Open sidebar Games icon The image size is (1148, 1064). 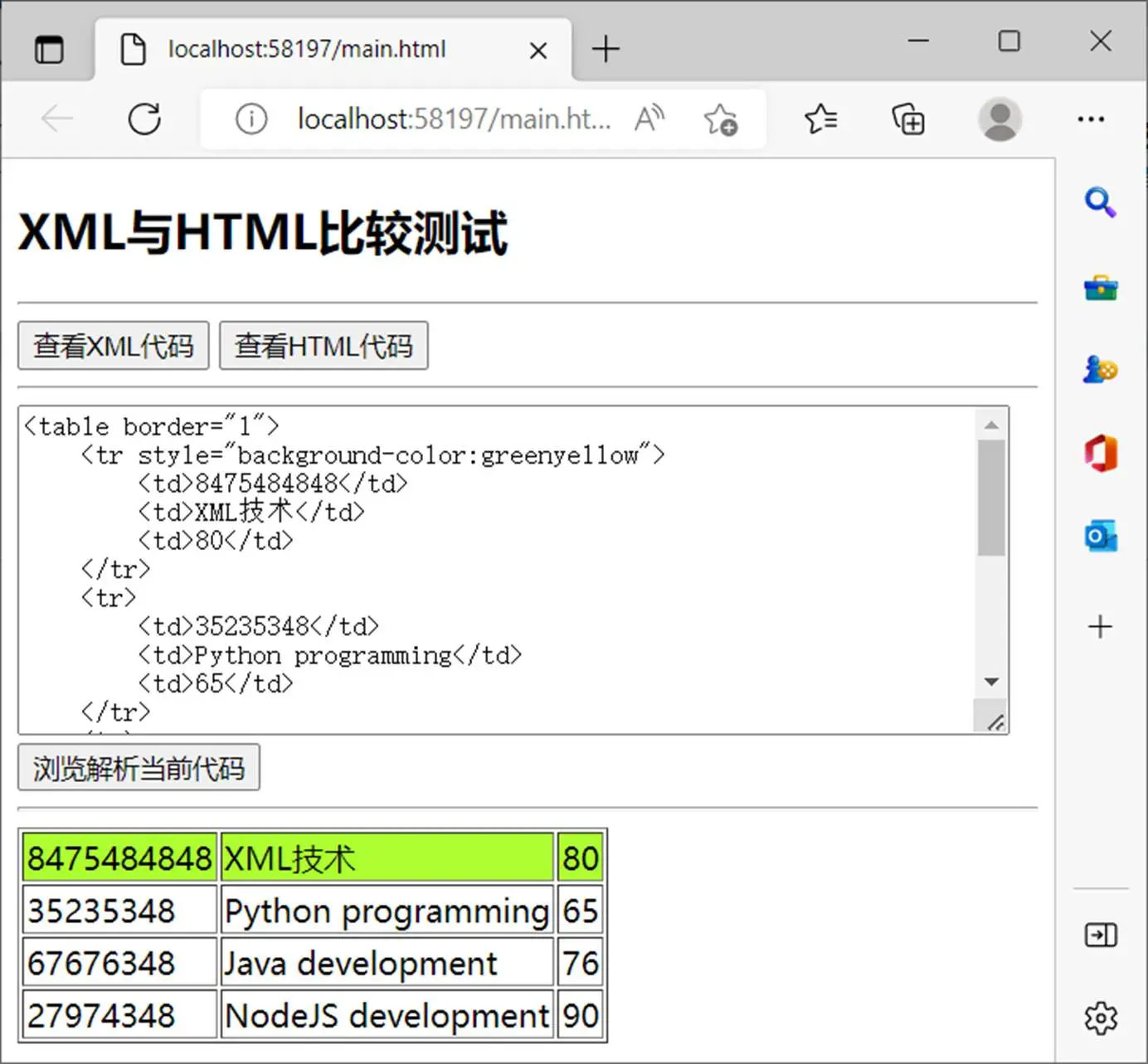[1101, 369]
